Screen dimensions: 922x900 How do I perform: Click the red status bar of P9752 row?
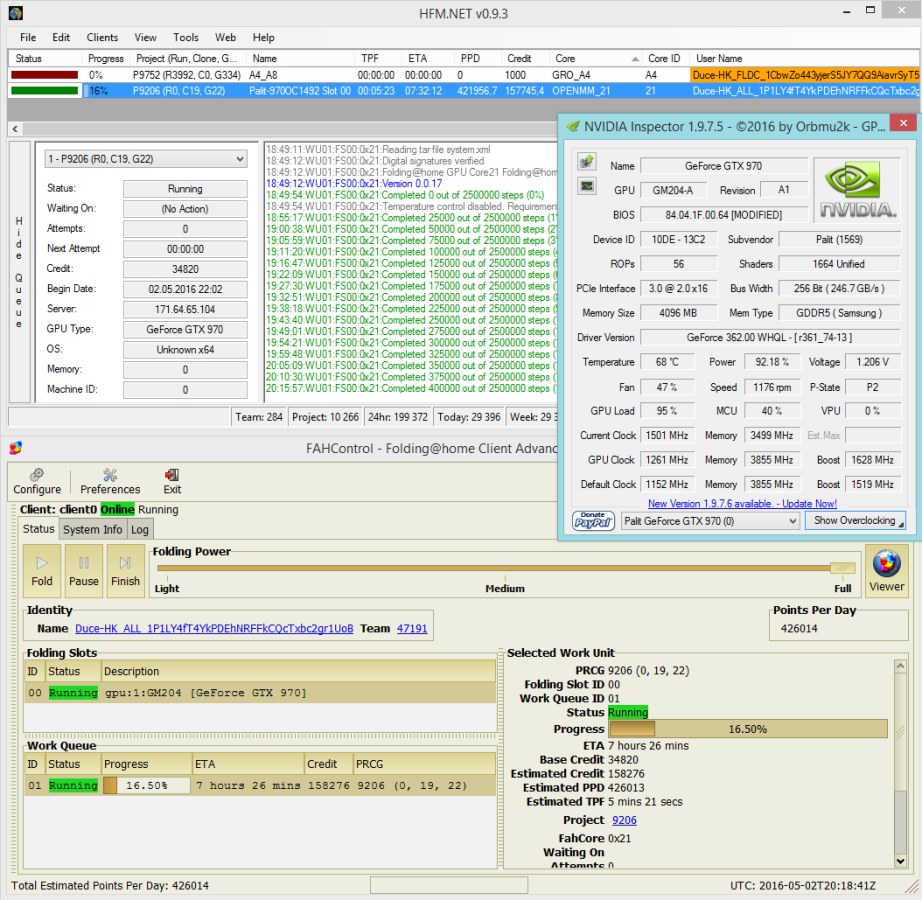pyautogui.click(x=45, y=75)
